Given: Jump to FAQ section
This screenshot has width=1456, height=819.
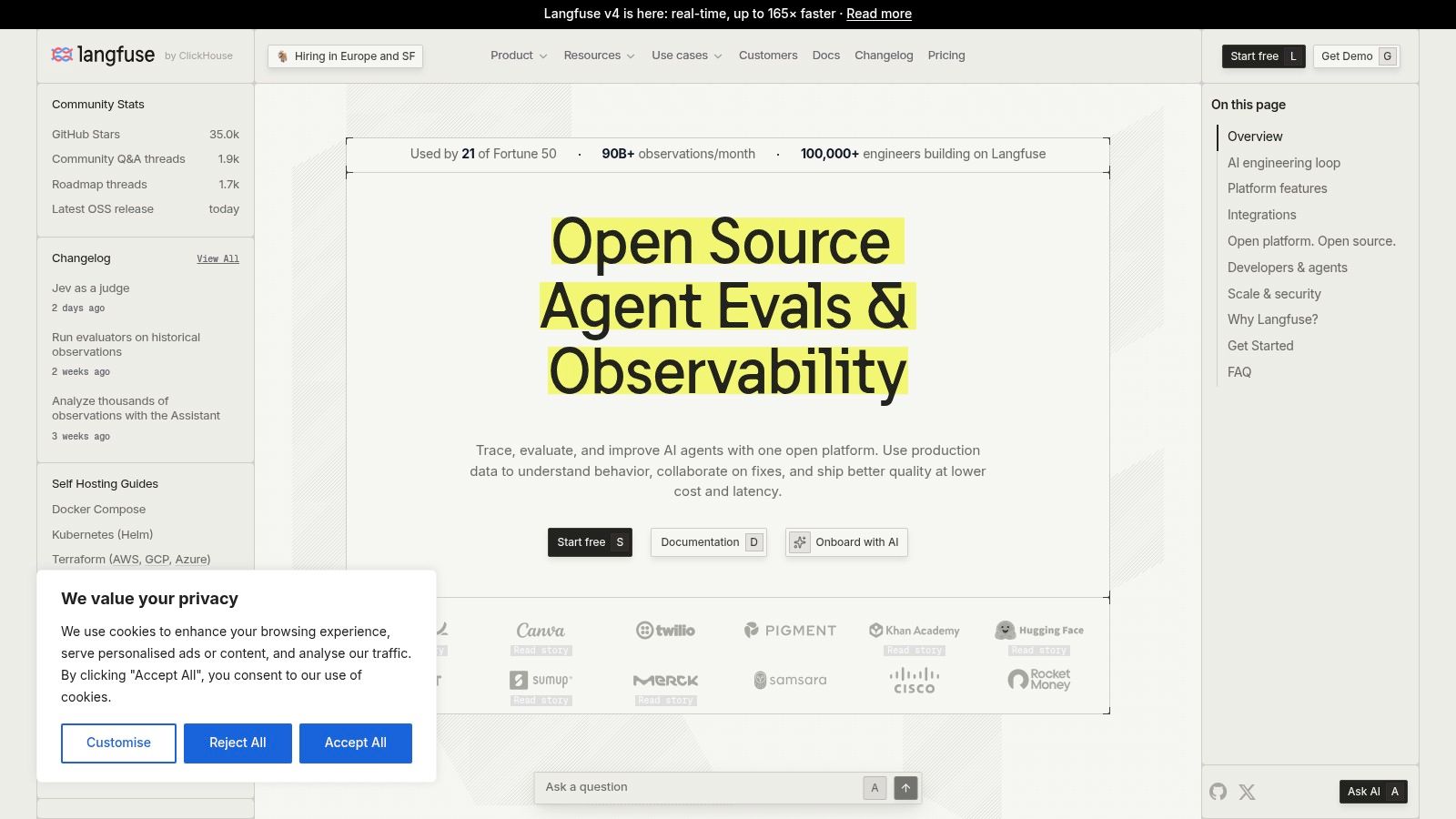Looking at the screenshot, I should 1239,372.
